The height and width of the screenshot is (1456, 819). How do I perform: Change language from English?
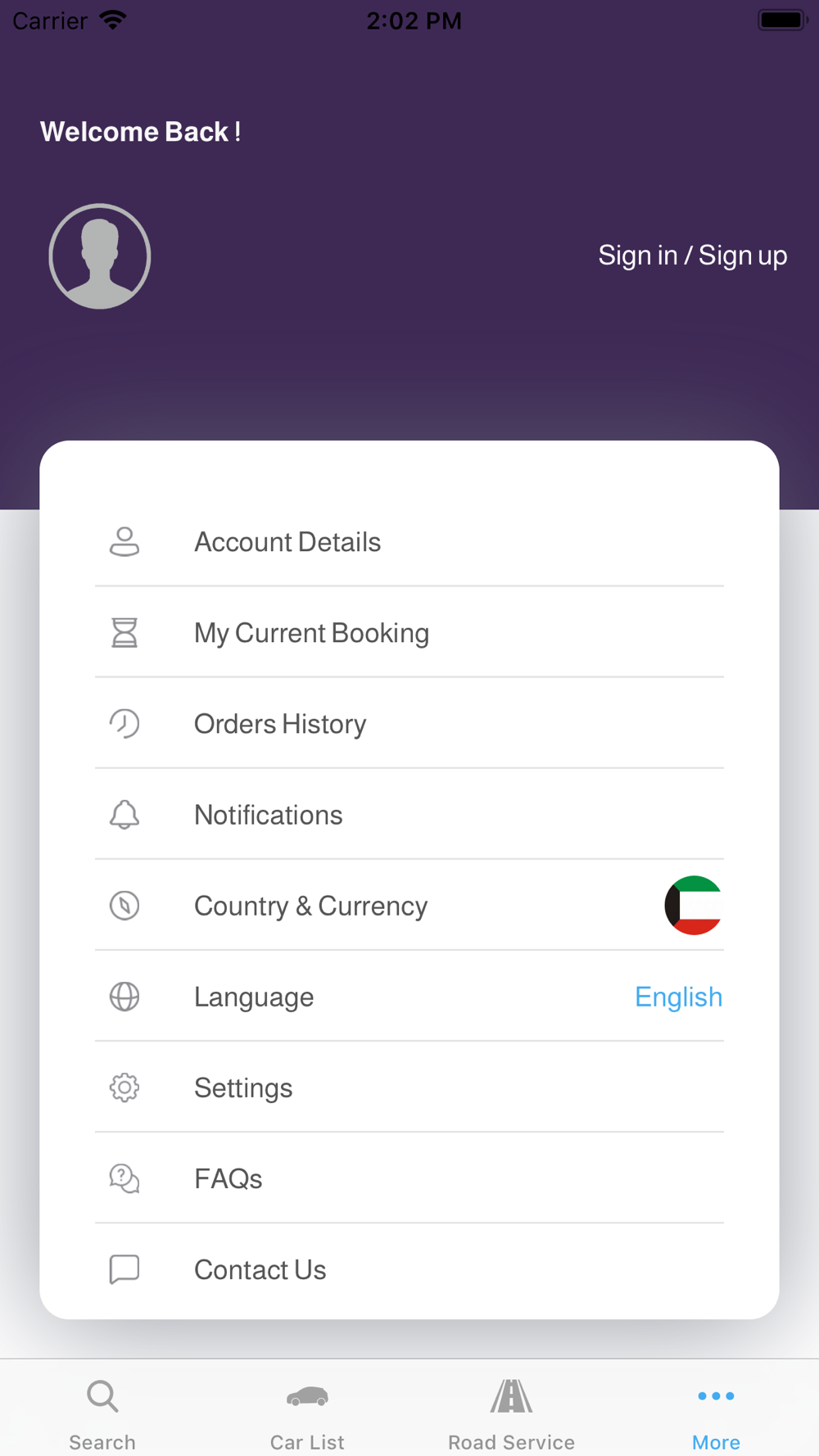click(678, 997)
